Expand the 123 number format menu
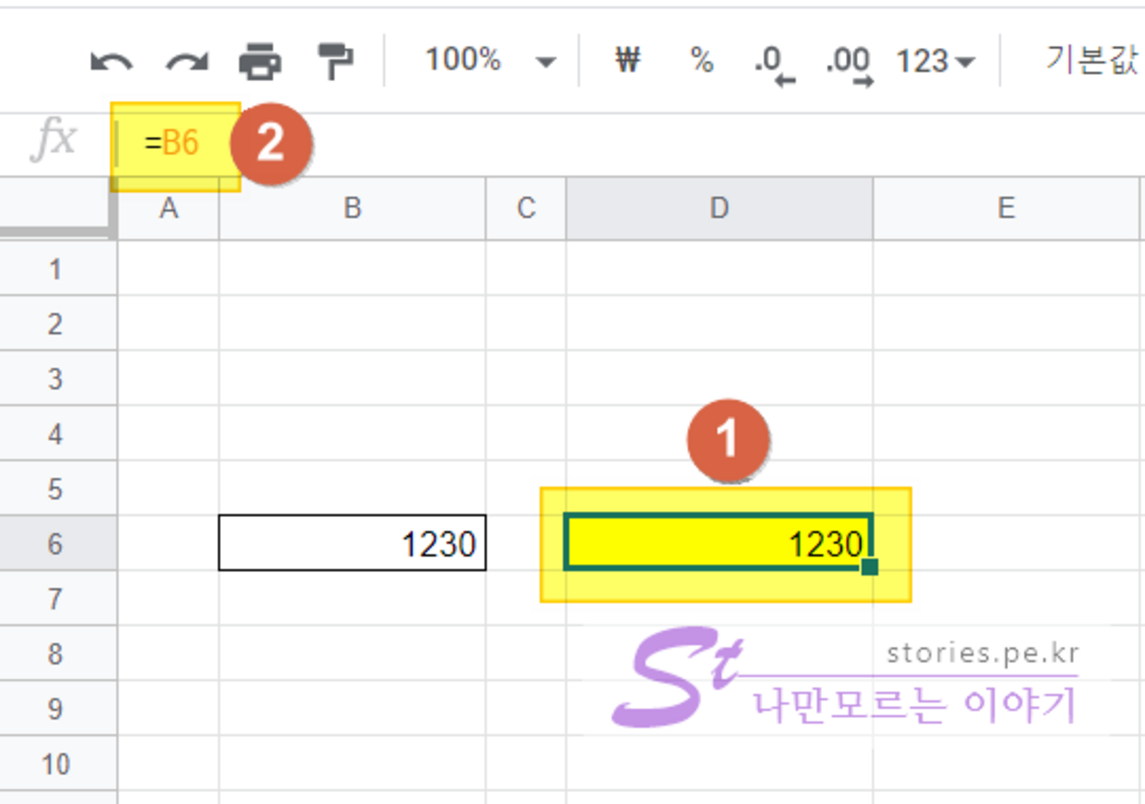Screen dimensions: 1145x804 click(935, 62)
